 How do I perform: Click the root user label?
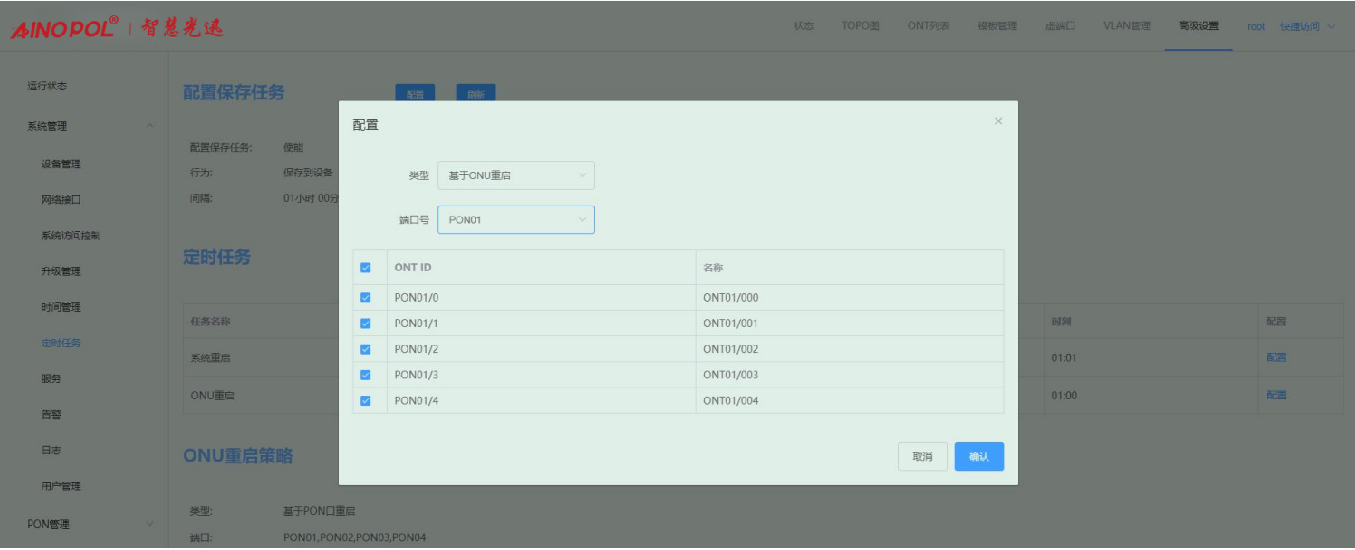point(1256,26)
